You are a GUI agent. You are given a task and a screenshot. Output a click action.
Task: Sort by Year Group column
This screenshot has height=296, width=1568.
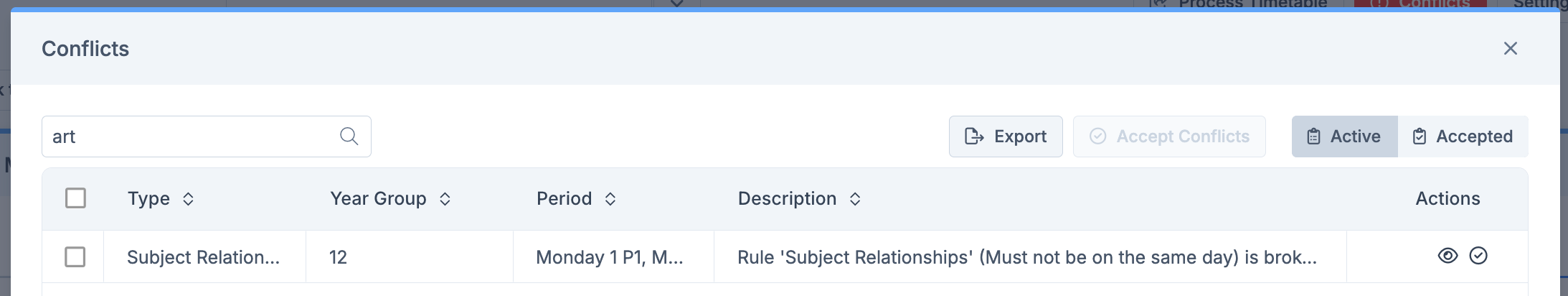click(445, 199)
